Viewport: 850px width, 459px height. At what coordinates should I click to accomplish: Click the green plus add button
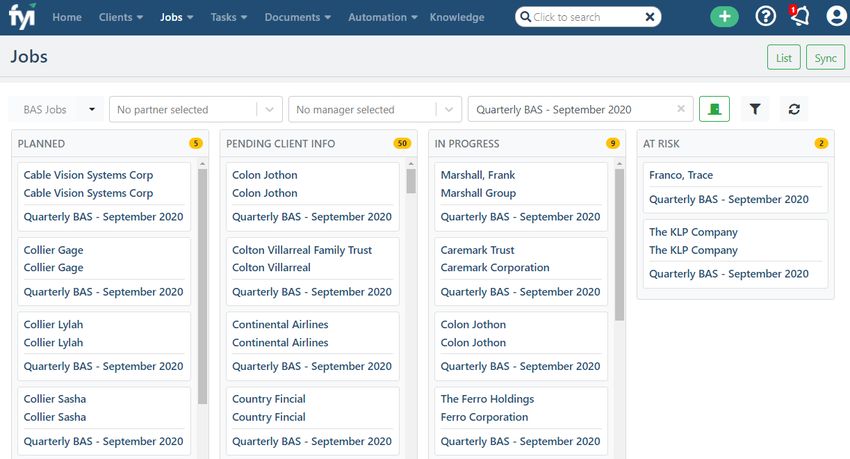tap(724, 17)
